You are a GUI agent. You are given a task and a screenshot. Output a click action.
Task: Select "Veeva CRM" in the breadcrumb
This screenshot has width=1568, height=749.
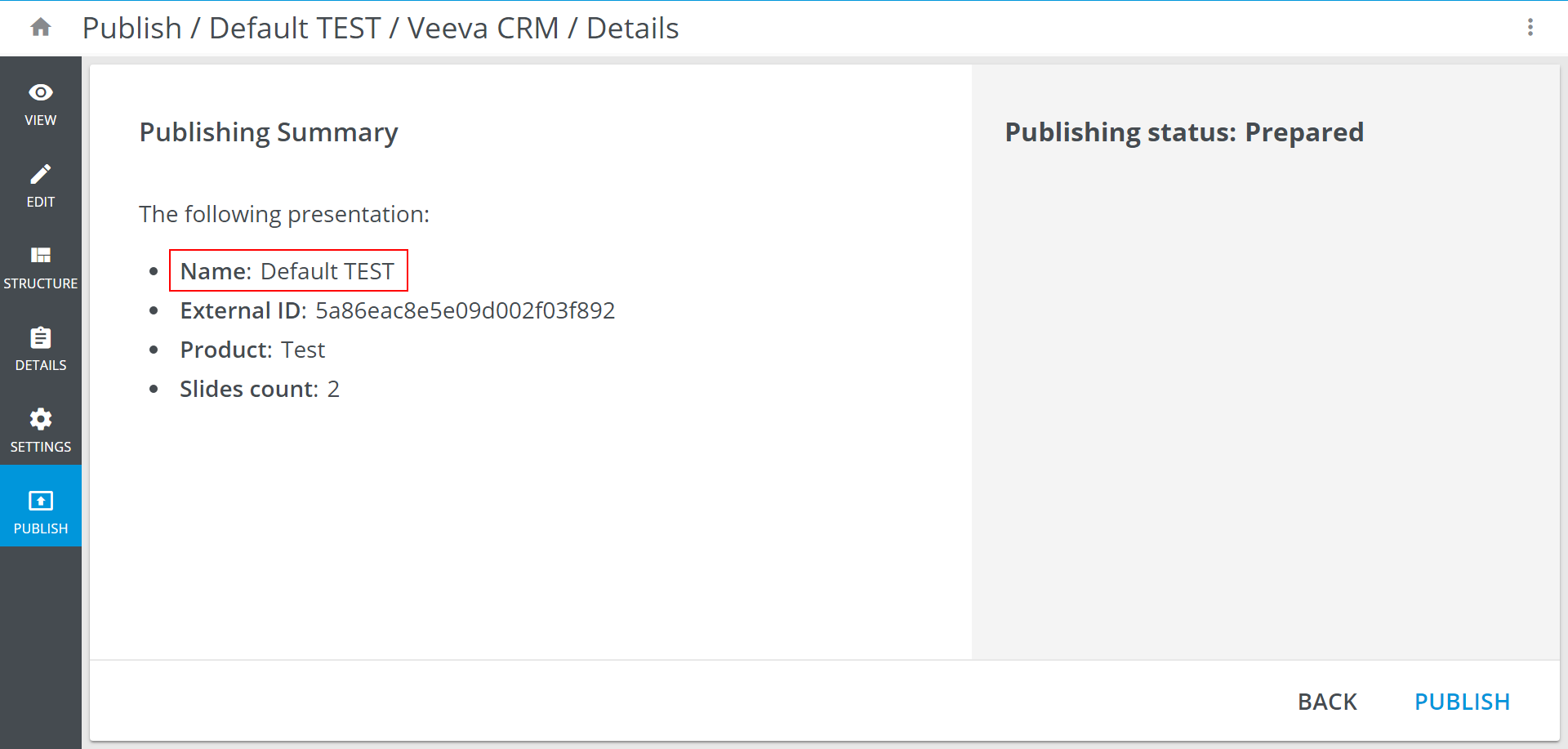483,29
